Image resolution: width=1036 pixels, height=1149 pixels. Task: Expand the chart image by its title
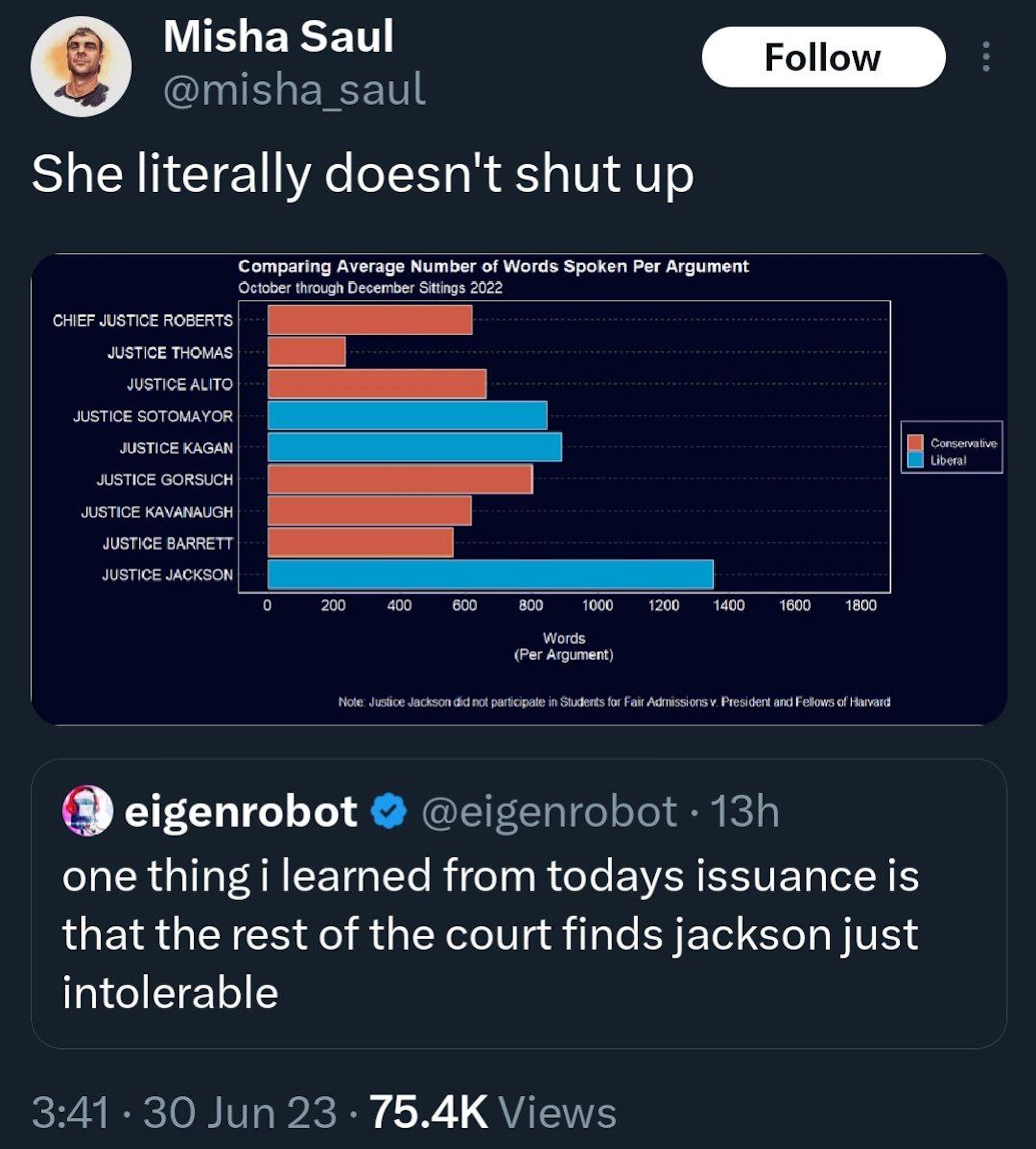[x=493, y=266]
